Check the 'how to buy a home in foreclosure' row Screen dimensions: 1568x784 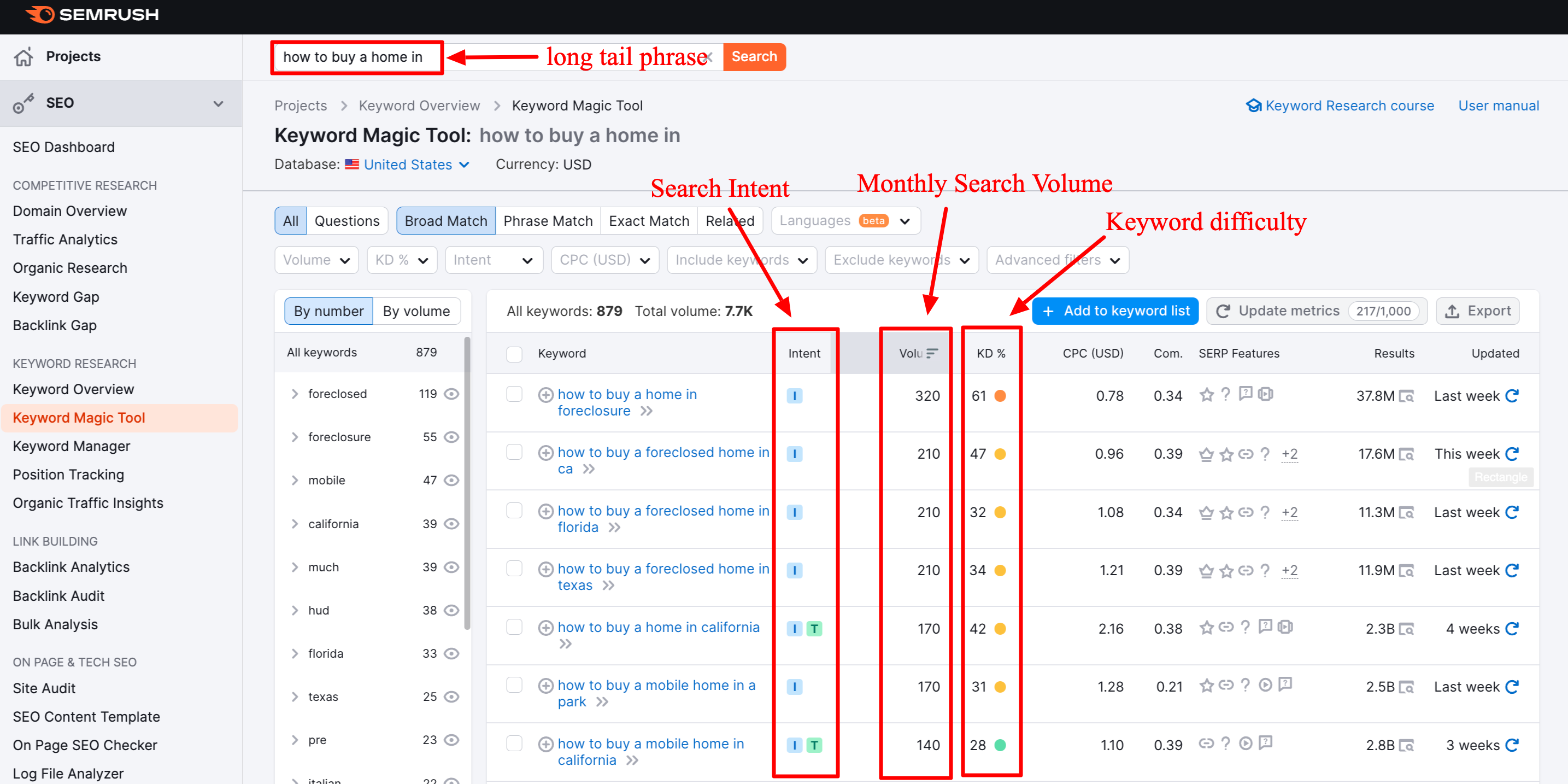(514, 394)
